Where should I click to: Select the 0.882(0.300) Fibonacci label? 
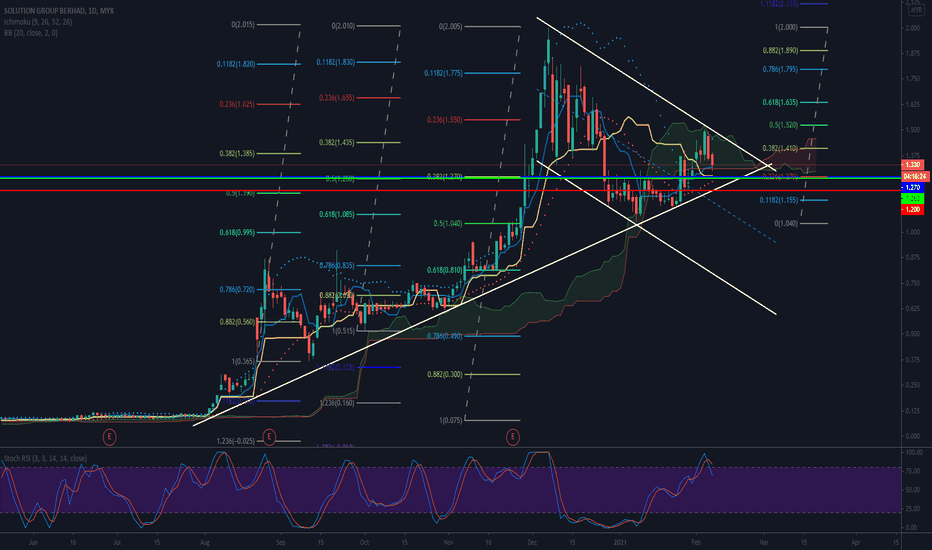[x=445, y=375]
